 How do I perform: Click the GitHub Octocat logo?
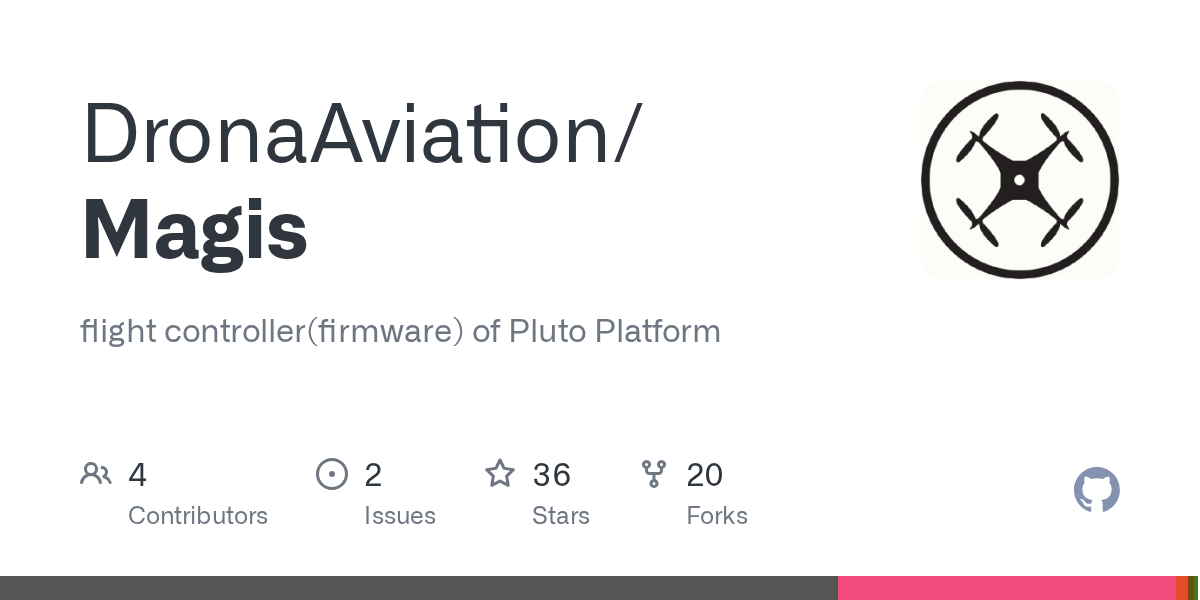point(1096,490)
